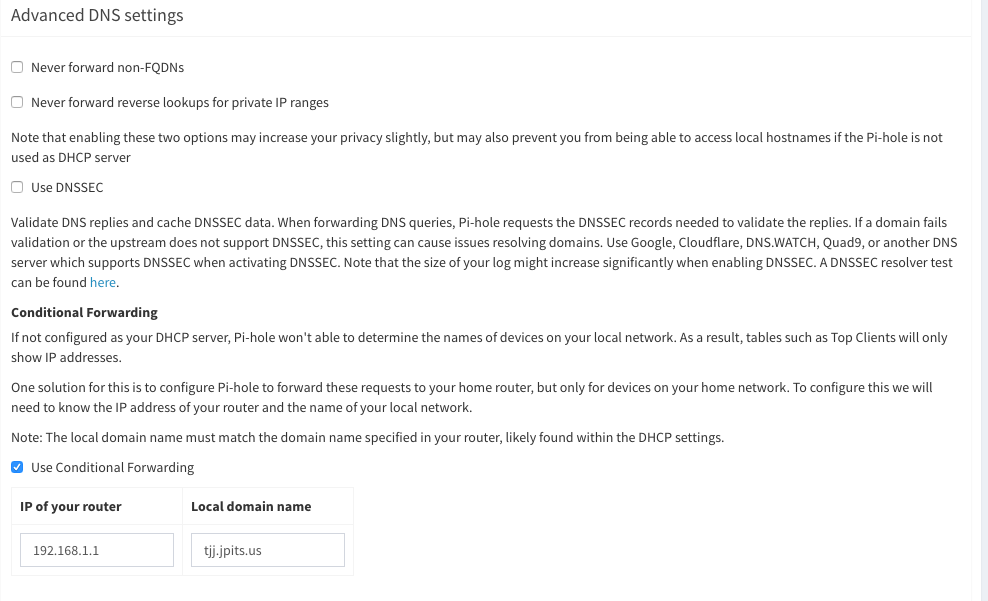Image resolution: width=988 pixels, height=601 pixels.
Task: Click the router IP field showing 192.168.1.1
Action: (x=97, y=550)
